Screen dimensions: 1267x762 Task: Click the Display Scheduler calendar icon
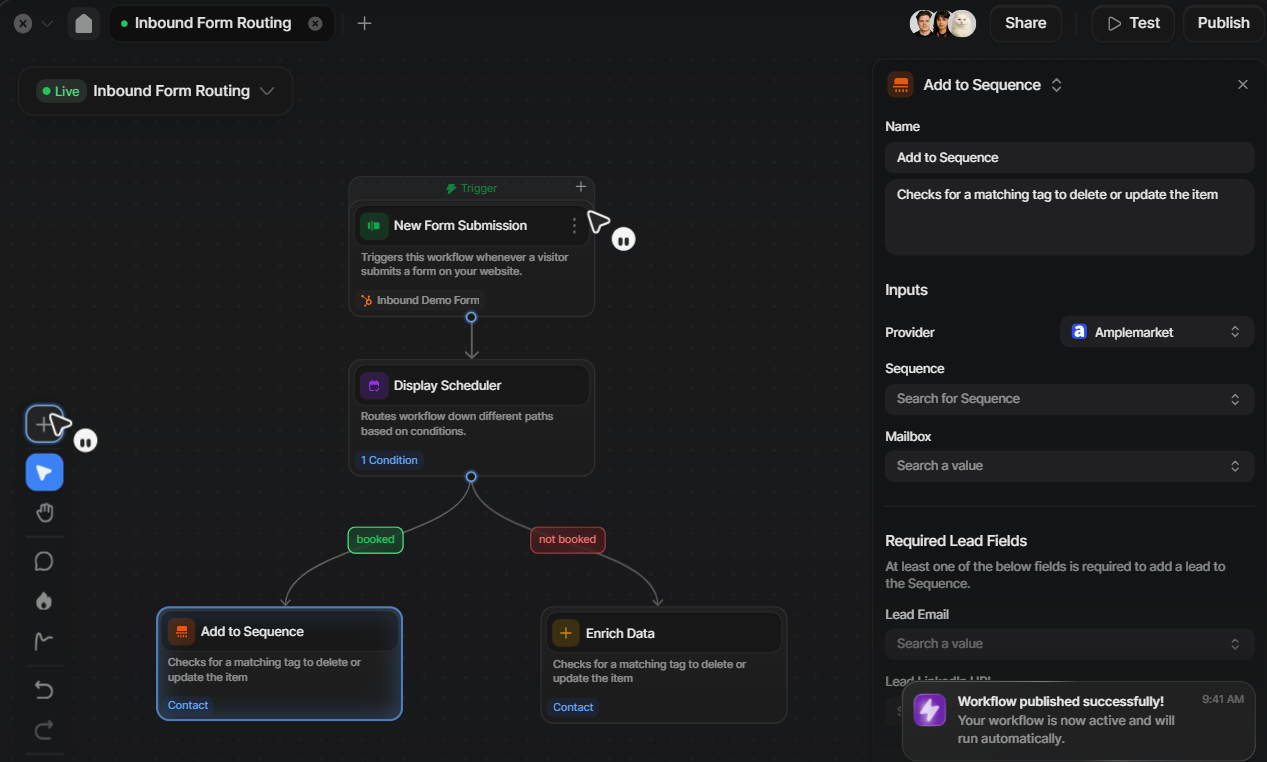click(374, 386)
